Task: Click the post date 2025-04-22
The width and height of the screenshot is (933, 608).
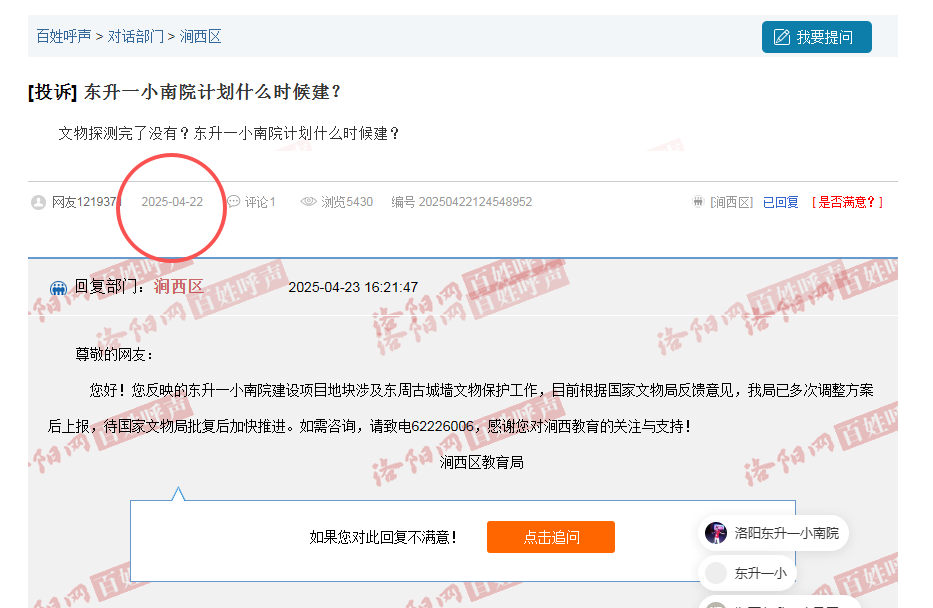Action: point(172,202)
